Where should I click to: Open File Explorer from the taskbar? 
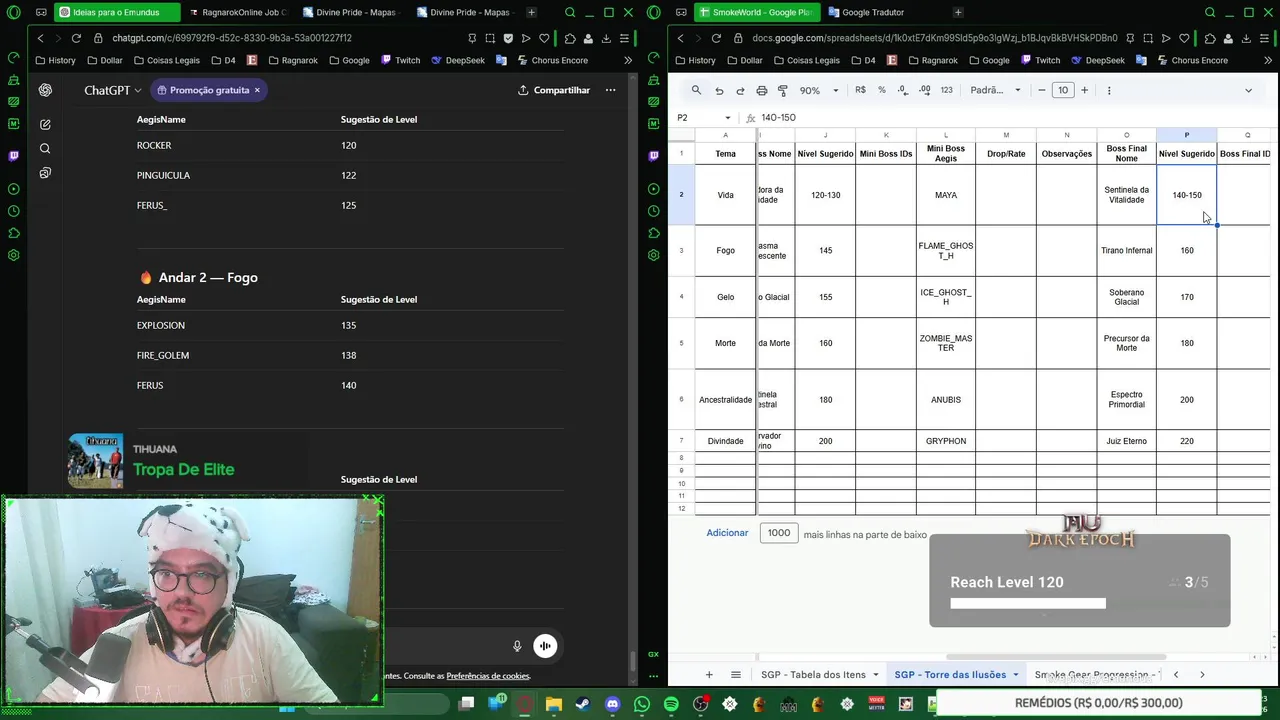click(554, 705)
